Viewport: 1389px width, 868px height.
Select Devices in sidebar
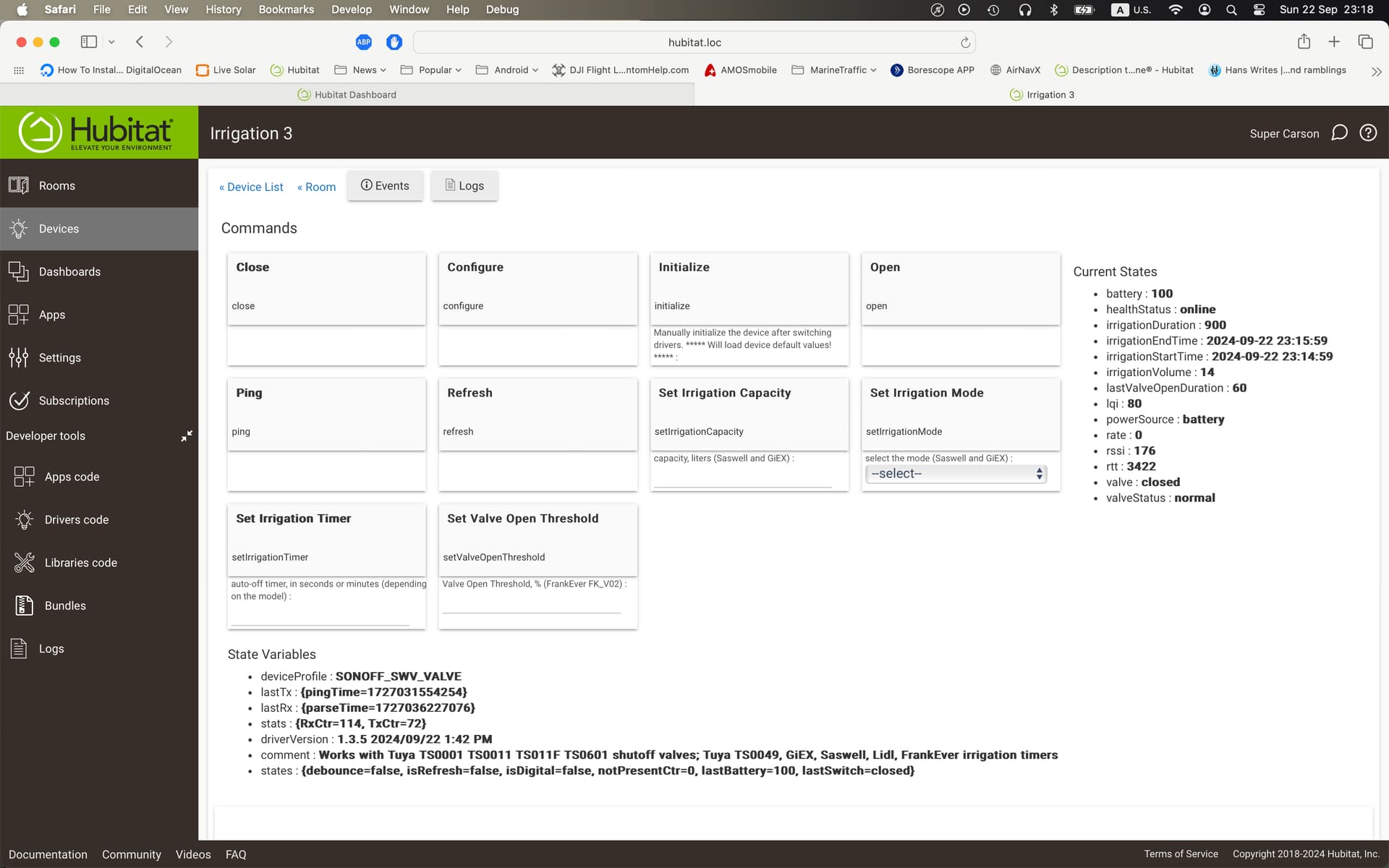click(x=99, y=229)
